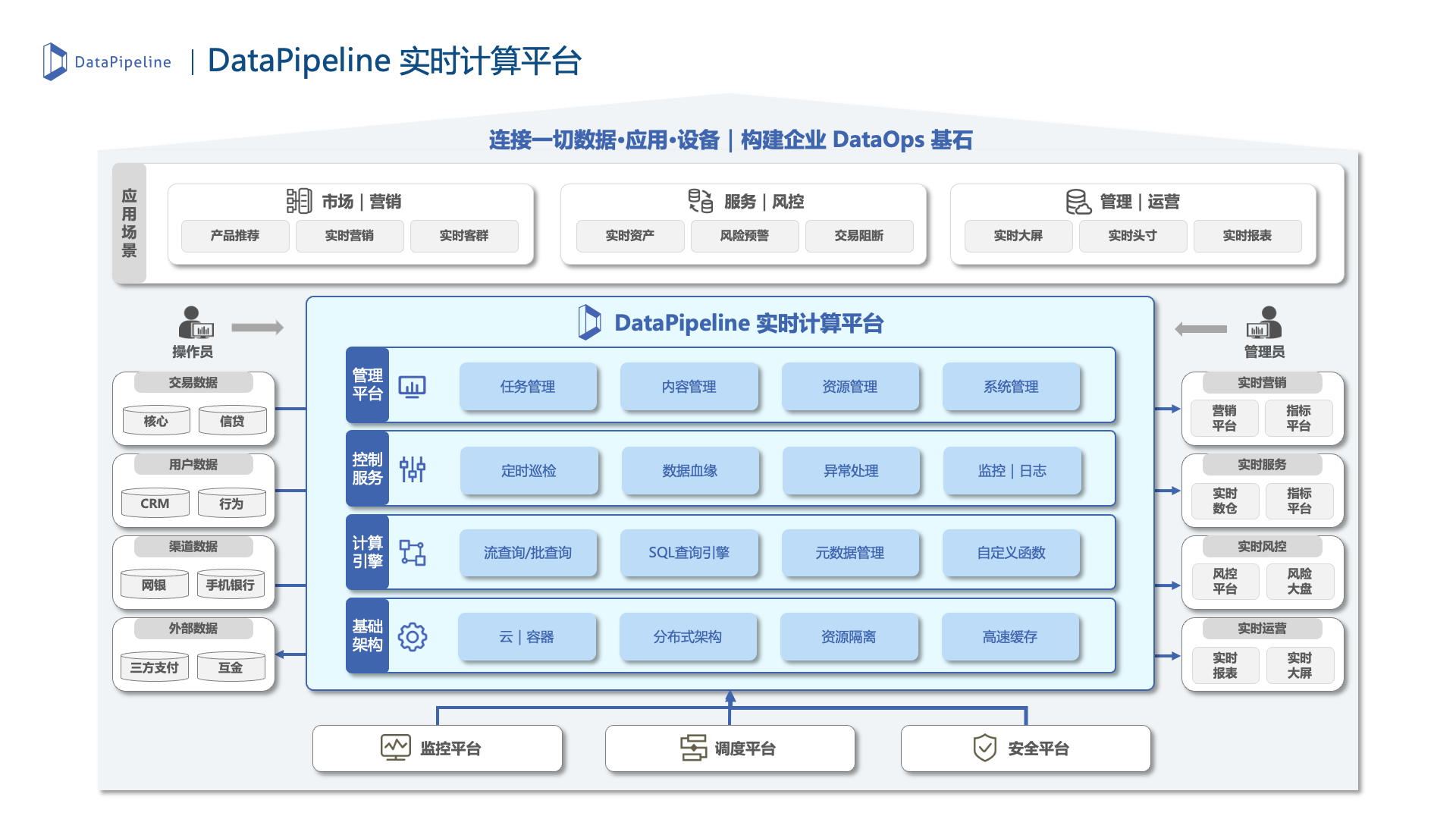Click the control service sliders icon
1456x819 pixels.
point(413,469)
